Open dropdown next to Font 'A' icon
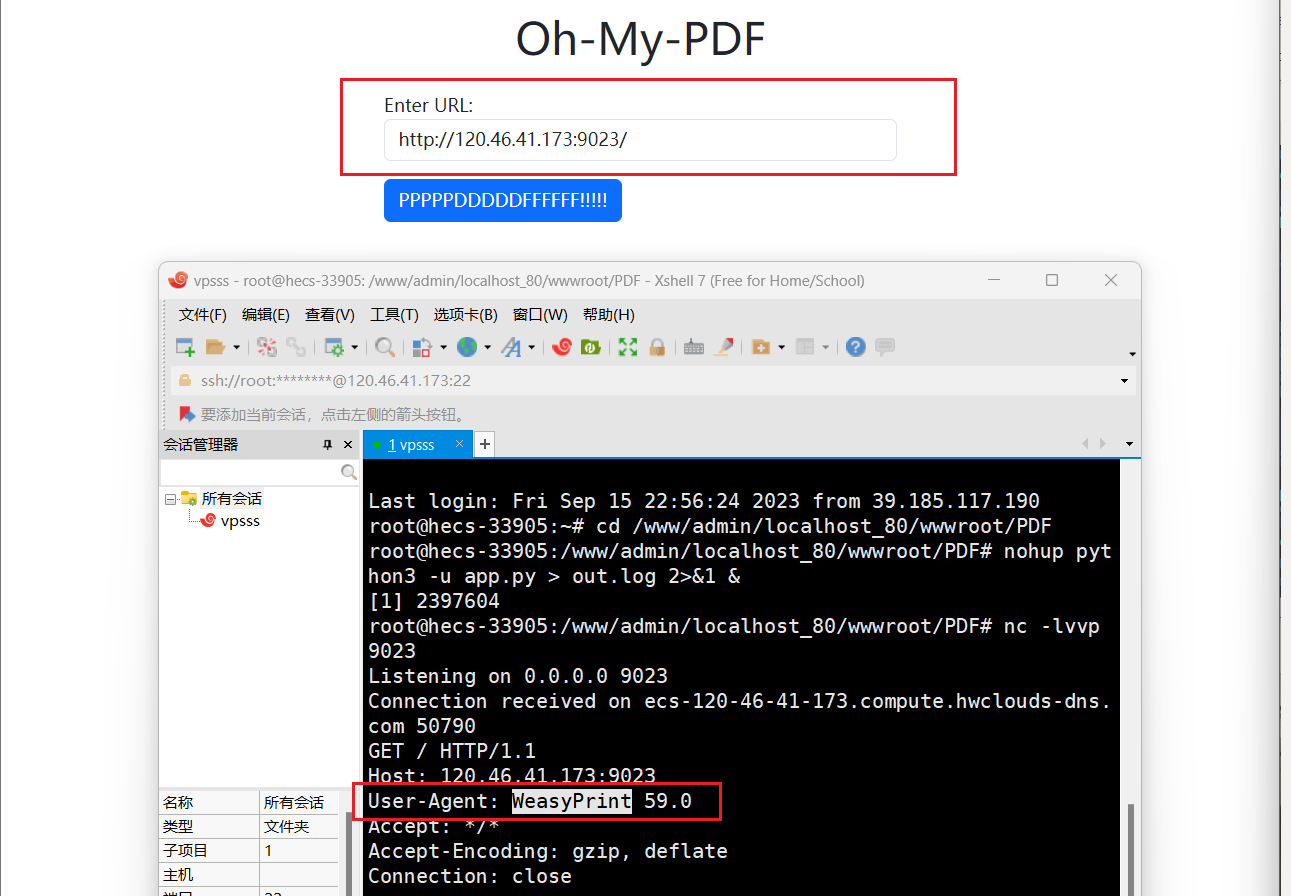This screenshot has height=896, width=1291. [x=531, y=348]
